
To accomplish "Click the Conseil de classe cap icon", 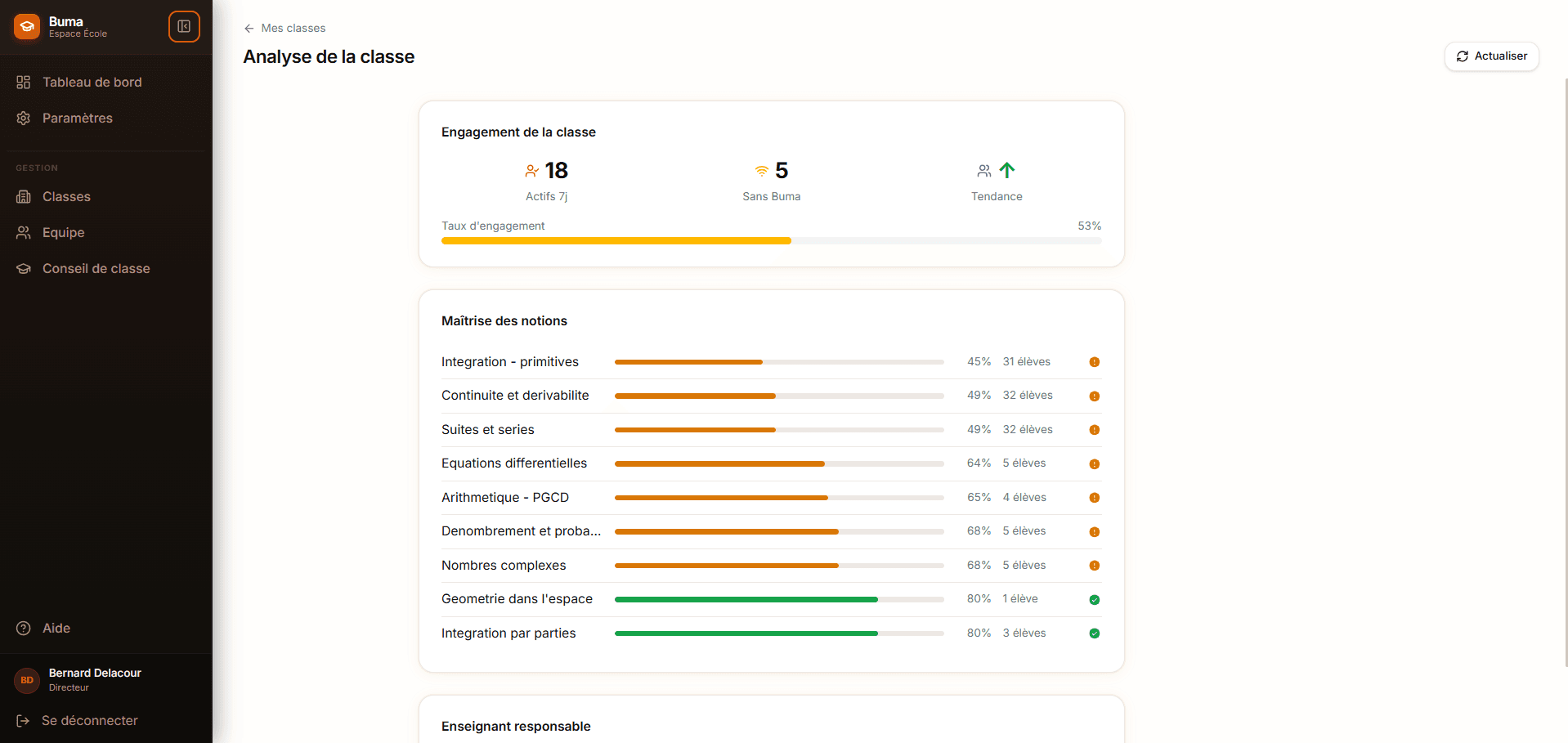I will point(24,269).
